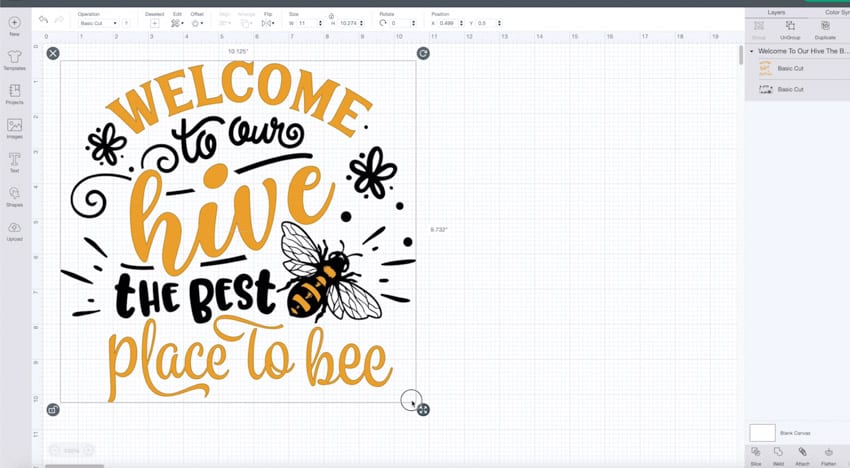Open the Operation Basic Cut dropdown
The width and height of the screenshot is (850, 468).
pos(100,23)
